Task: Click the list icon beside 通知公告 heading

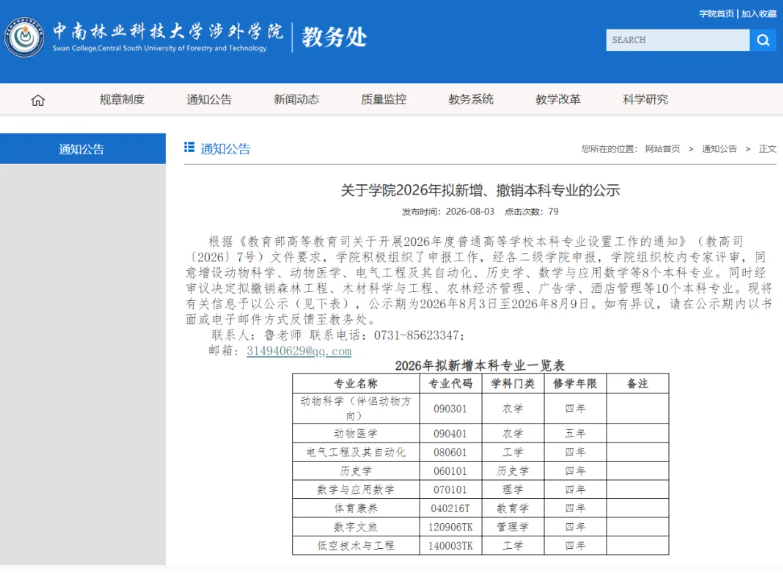Action: [189, 147]
